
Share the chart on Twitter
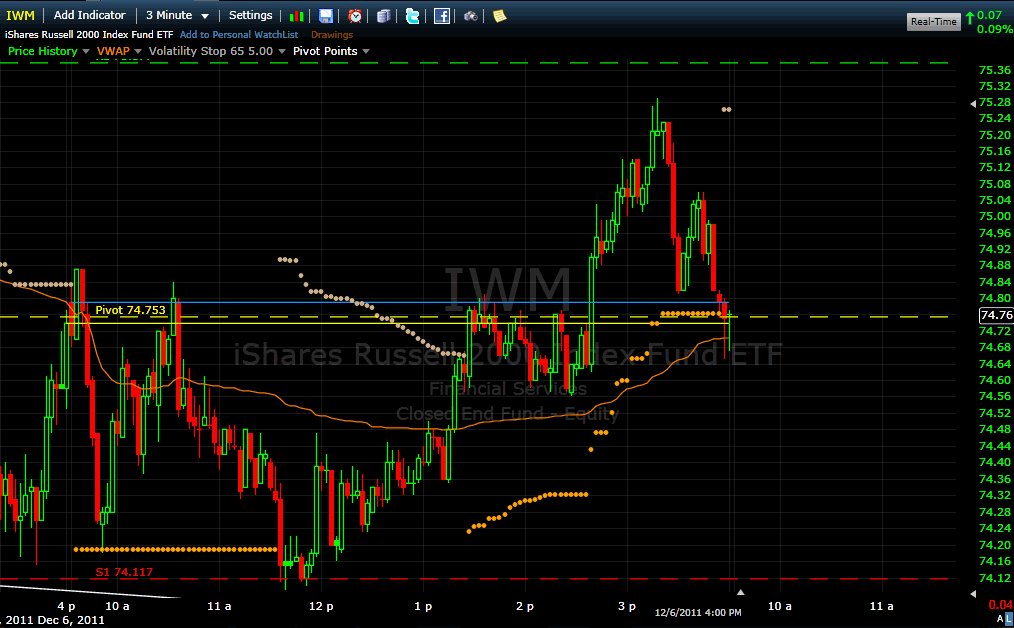coord(413,16)
